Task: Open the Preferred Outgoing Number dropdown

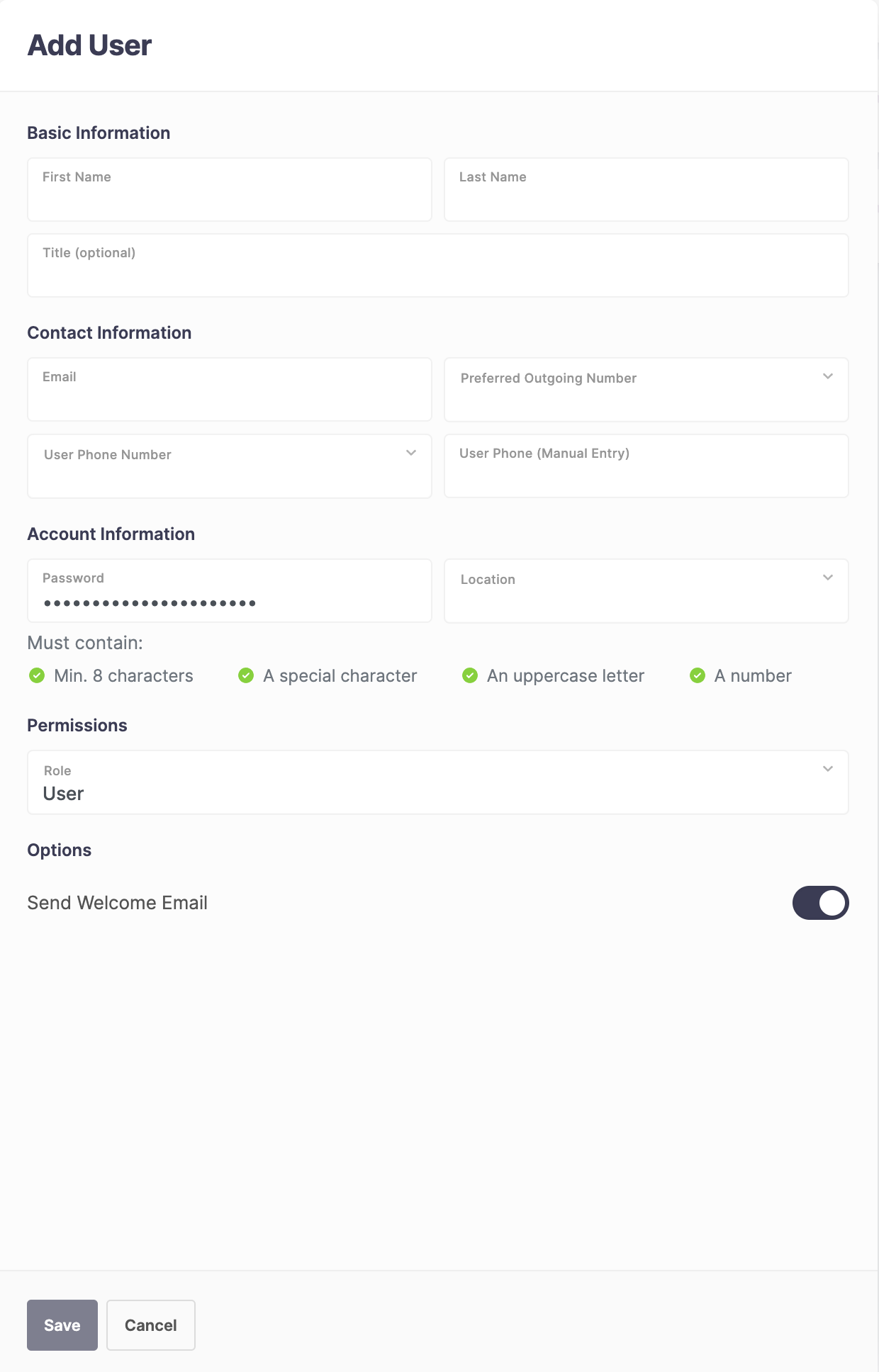Action: coord(646,390)
